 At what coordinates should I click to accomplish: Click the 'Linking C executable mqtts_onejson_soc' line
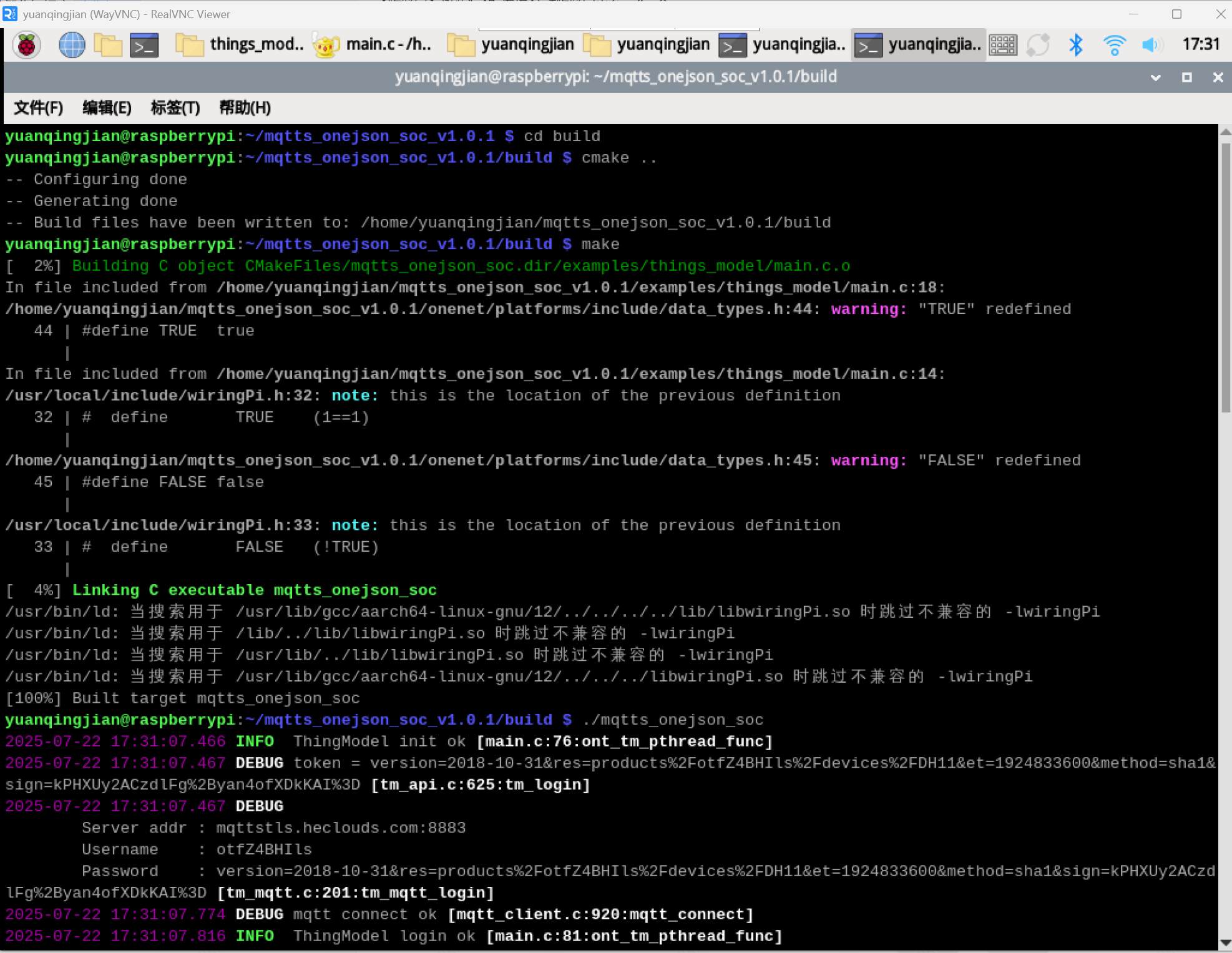pos(255,590)
